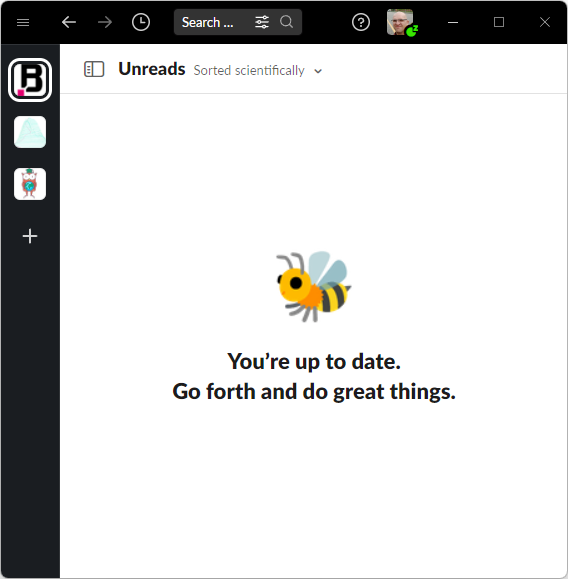Screen dimensions: 568x579
Task: Click the Unreads header title
Action: click(x=152, y=69)
